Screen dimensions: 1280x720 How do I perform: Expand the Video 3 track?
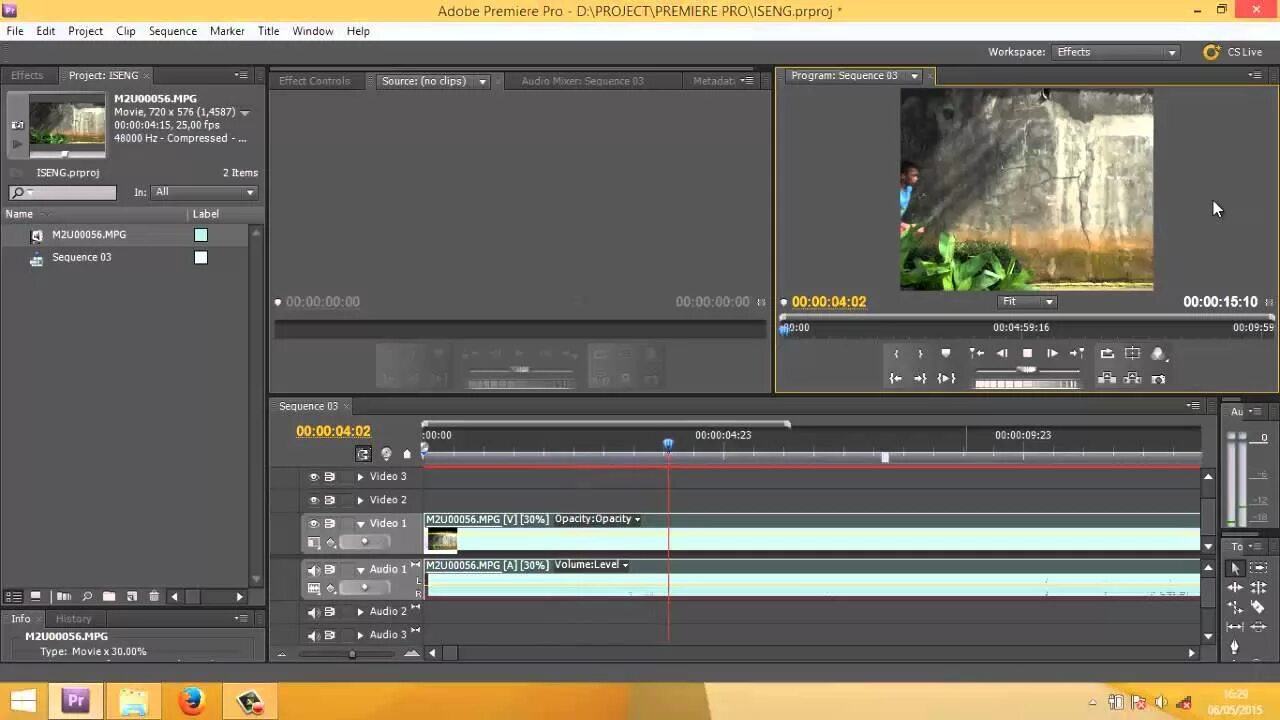coord(361,477)
